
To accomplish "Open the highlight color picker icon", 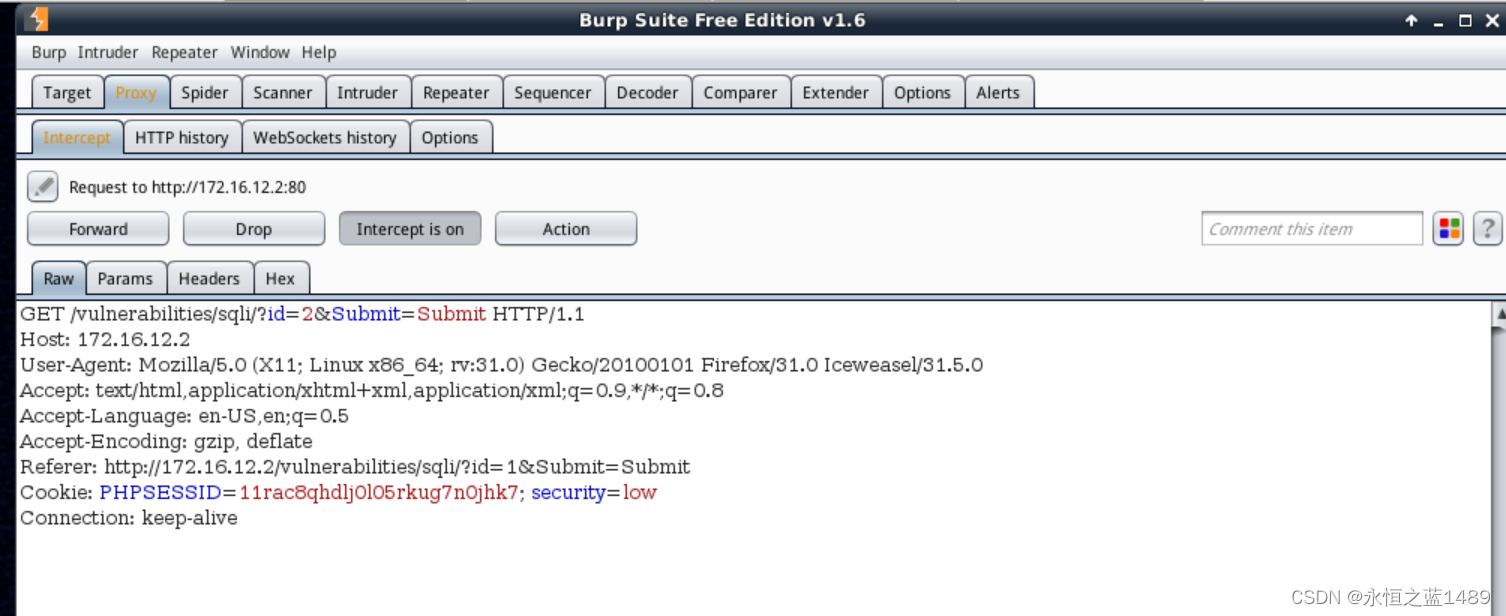I will click(x=1448, y=229).
